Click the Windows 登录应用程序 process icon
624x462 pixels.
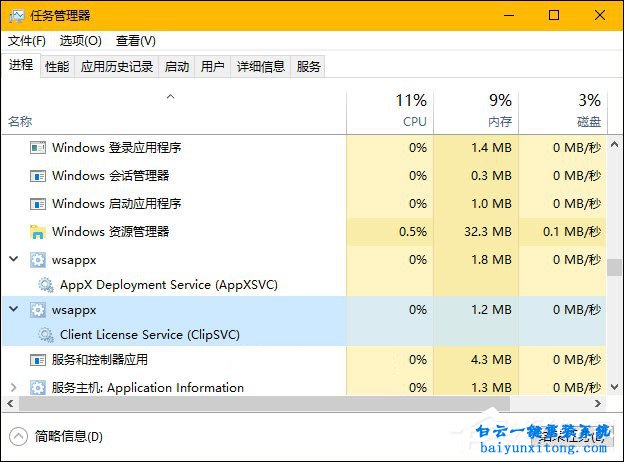(38, 148)
